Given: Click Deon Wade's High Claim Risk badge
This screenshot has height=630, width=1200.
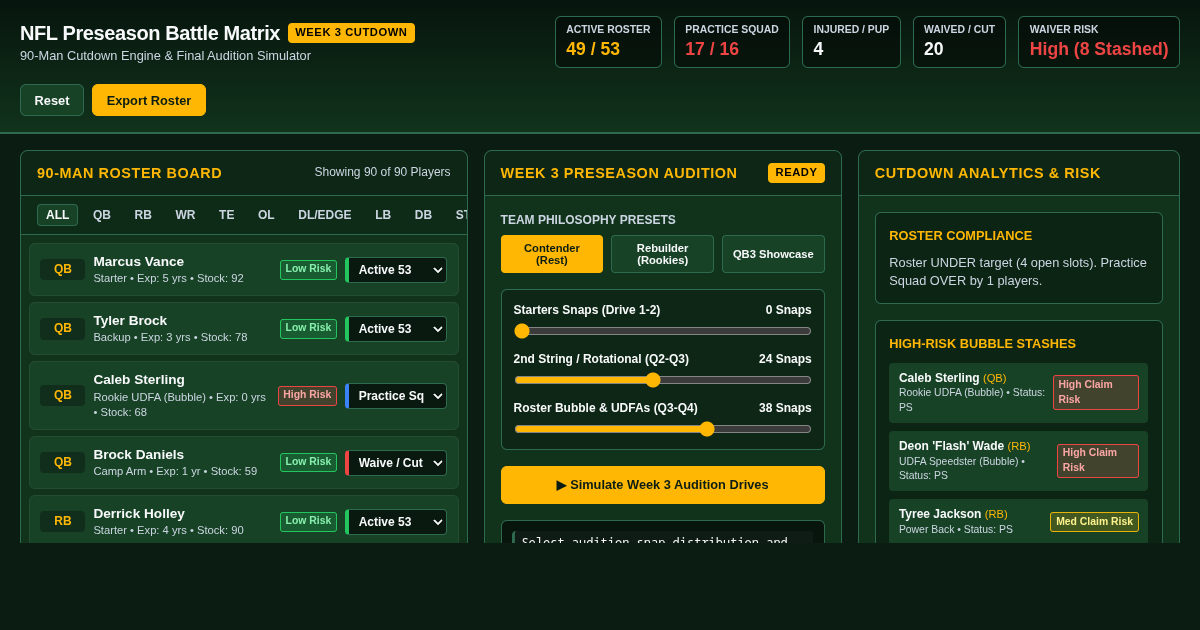Looking at the screenshot, I should tap(1097, 461).
